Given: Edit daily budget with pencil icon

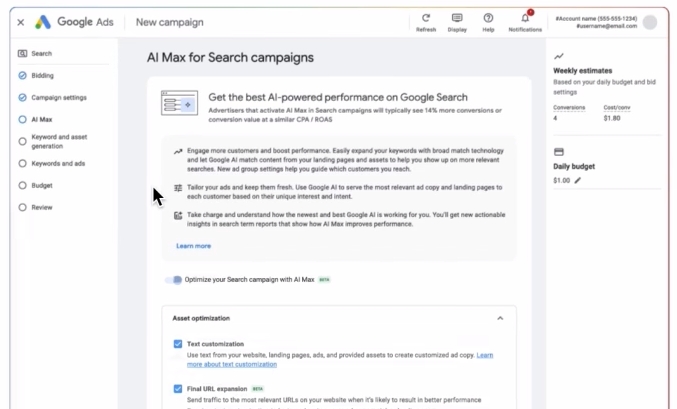Looking at the screenshot, I should 577,181.
